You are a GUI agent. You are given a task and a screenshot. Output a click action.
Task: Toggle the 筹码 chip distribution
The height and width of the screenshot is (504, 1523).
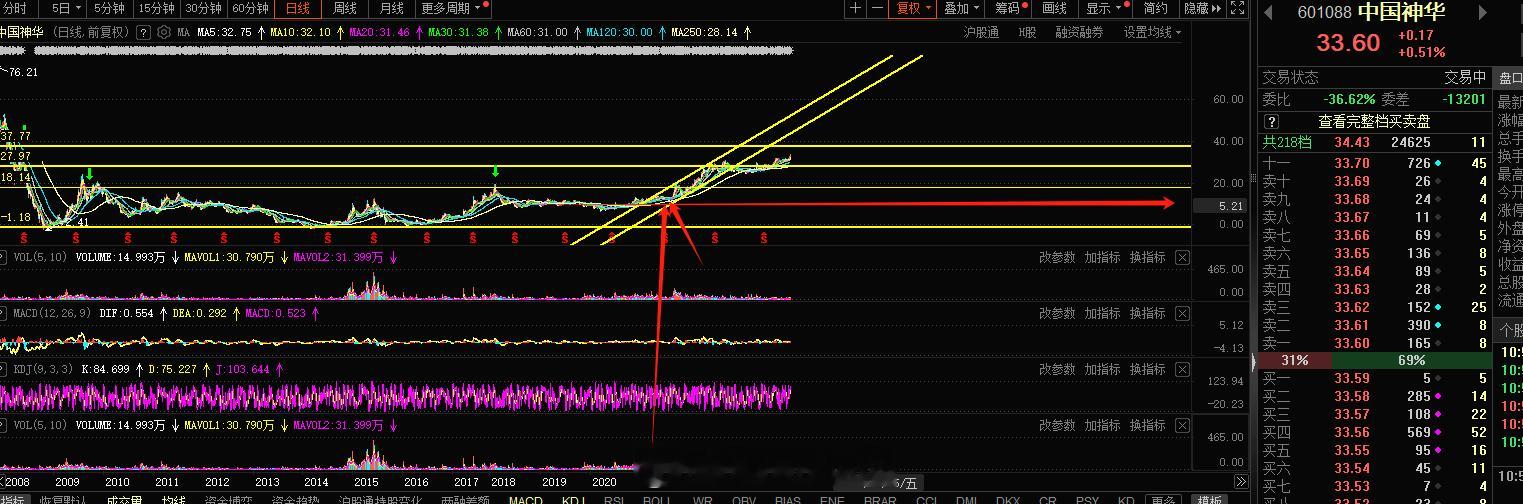point(1010,8)
